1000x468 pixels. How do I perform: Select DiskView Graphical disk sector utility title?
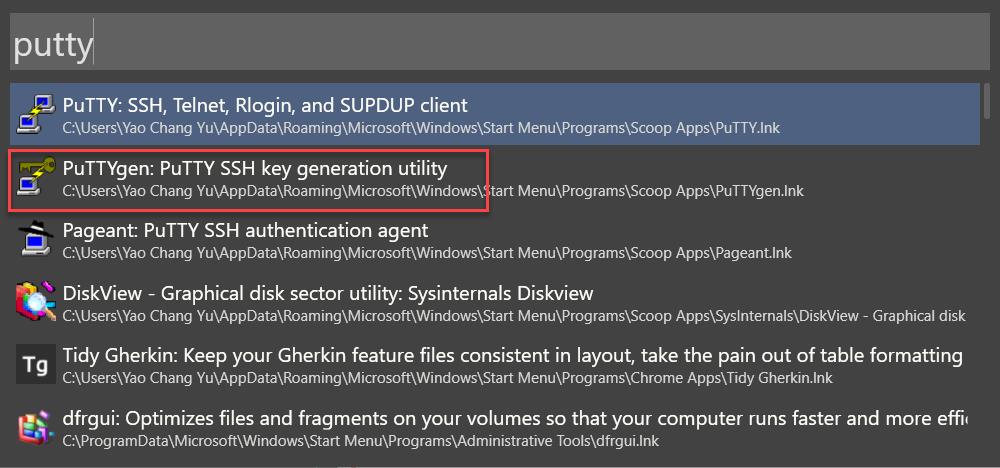(328, 293)
